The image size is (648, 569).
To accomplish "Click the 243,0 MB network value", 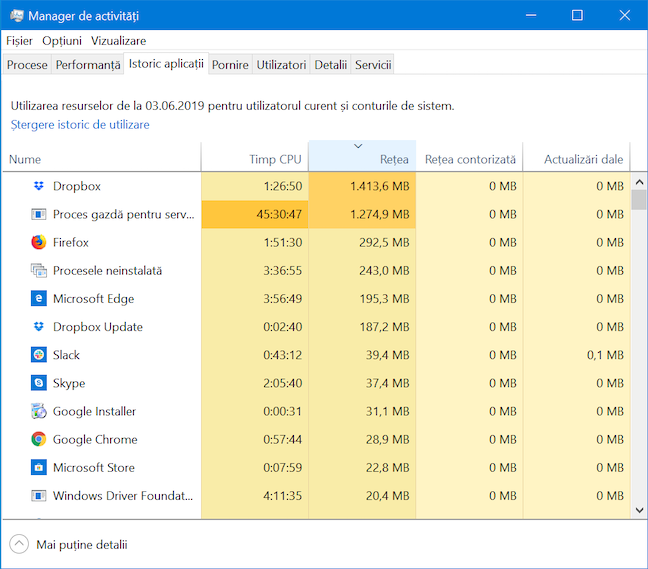I will click(384, 270).
